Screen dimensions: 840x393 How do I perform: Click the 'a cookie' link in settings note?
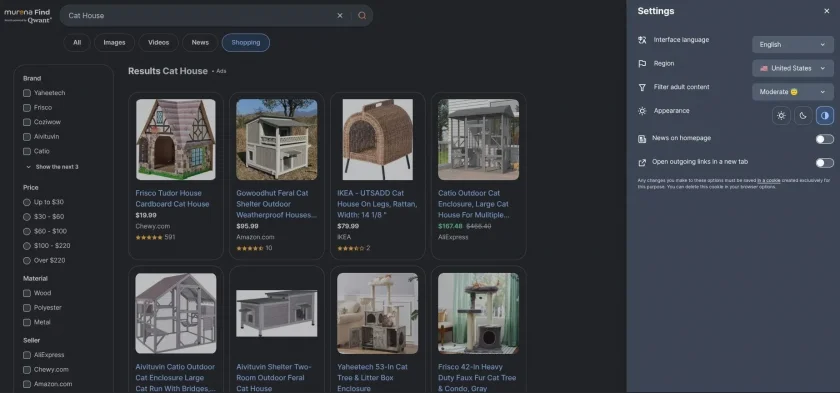pyautogui.click(x=768, y=180)
